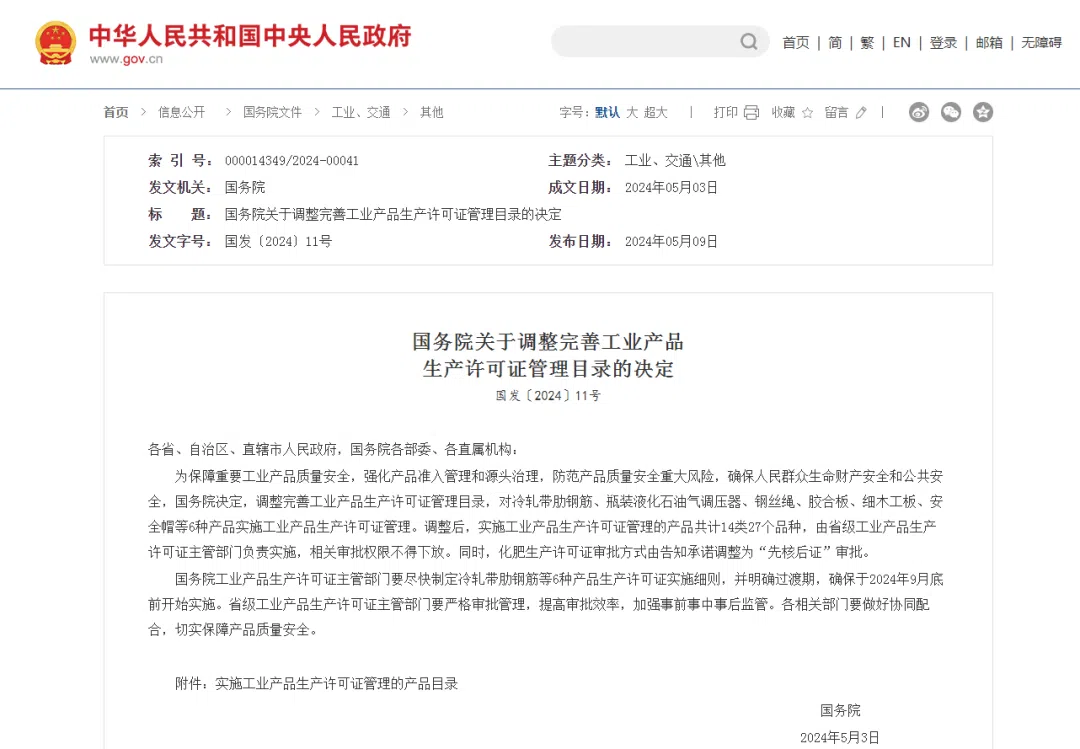
Task: Click the favorite star outline icon
Action: (807, 112)
